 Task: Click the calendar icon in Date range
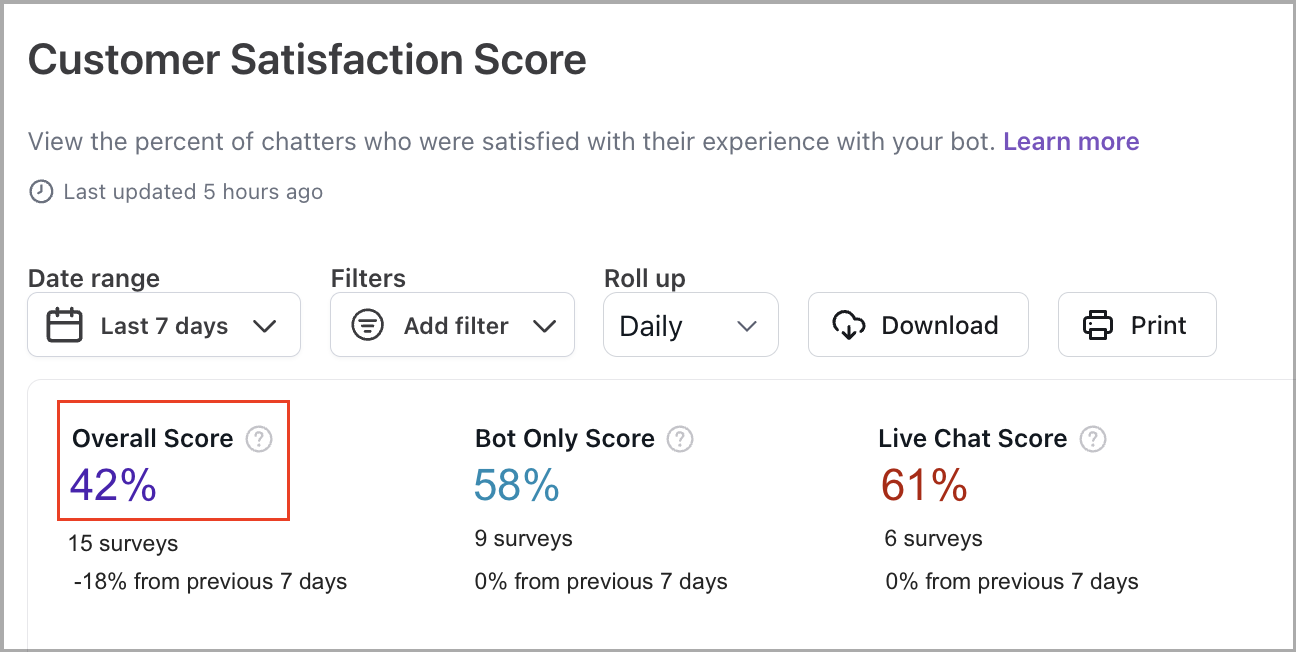65,326
